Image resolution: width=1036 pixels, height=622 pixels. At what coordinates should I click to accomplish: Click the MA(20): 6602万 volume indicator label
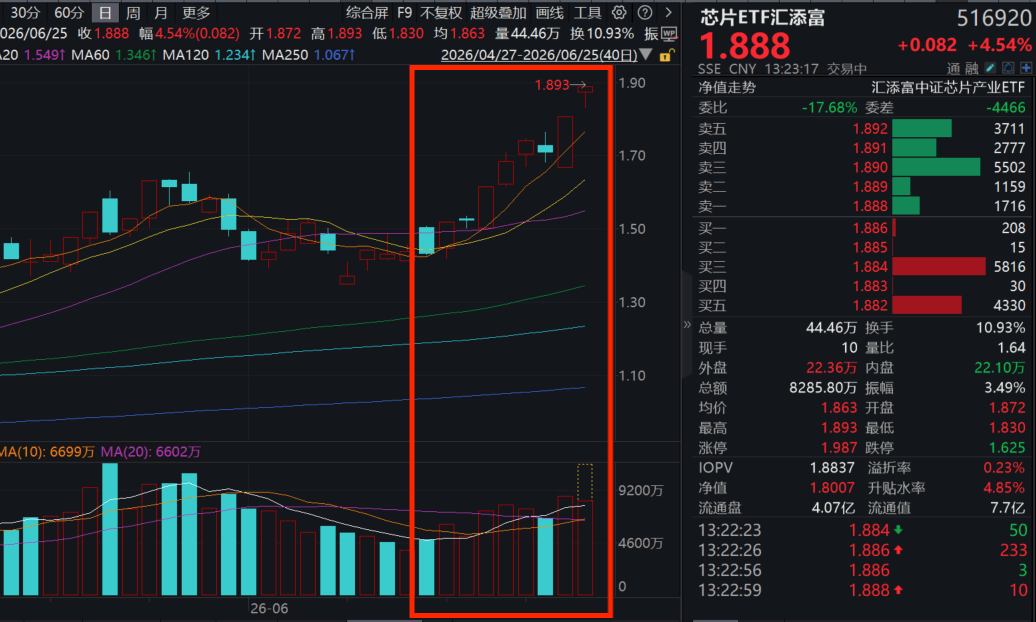click(x=151, y=452)
